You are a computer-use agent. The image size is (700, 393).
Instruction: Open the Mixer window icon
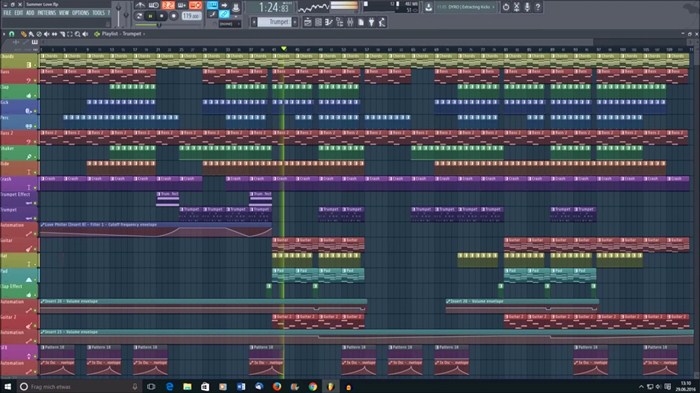click(350, 22)
